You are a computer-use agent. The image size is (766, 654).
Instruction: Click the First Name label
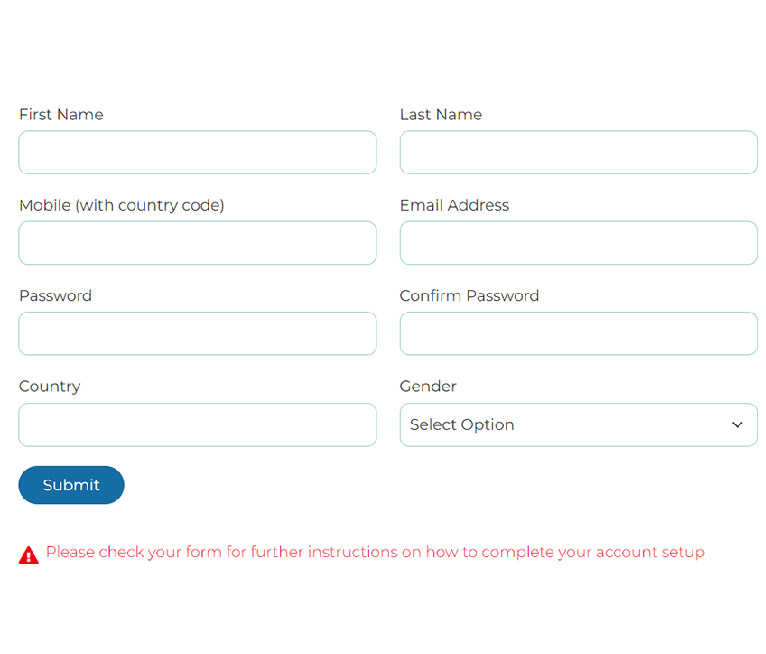point(62,114)
